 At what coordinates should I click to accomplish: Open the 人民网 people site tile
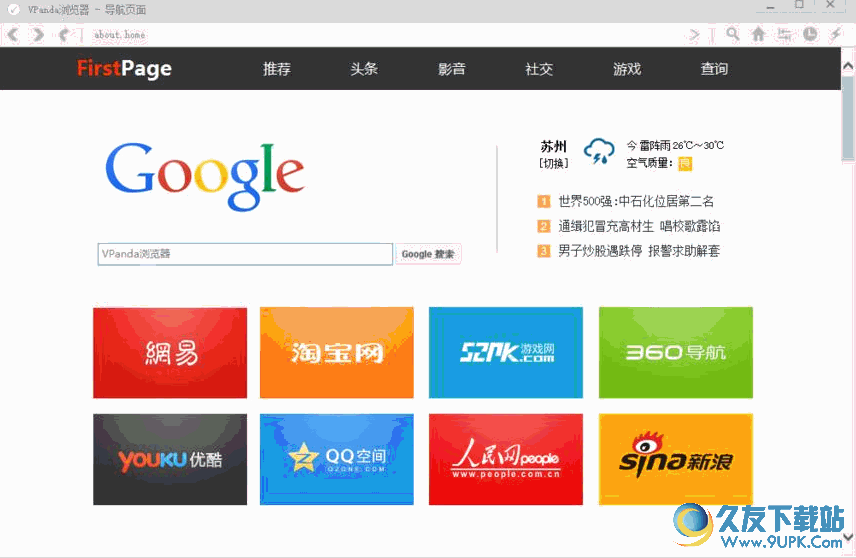[506, 459]
